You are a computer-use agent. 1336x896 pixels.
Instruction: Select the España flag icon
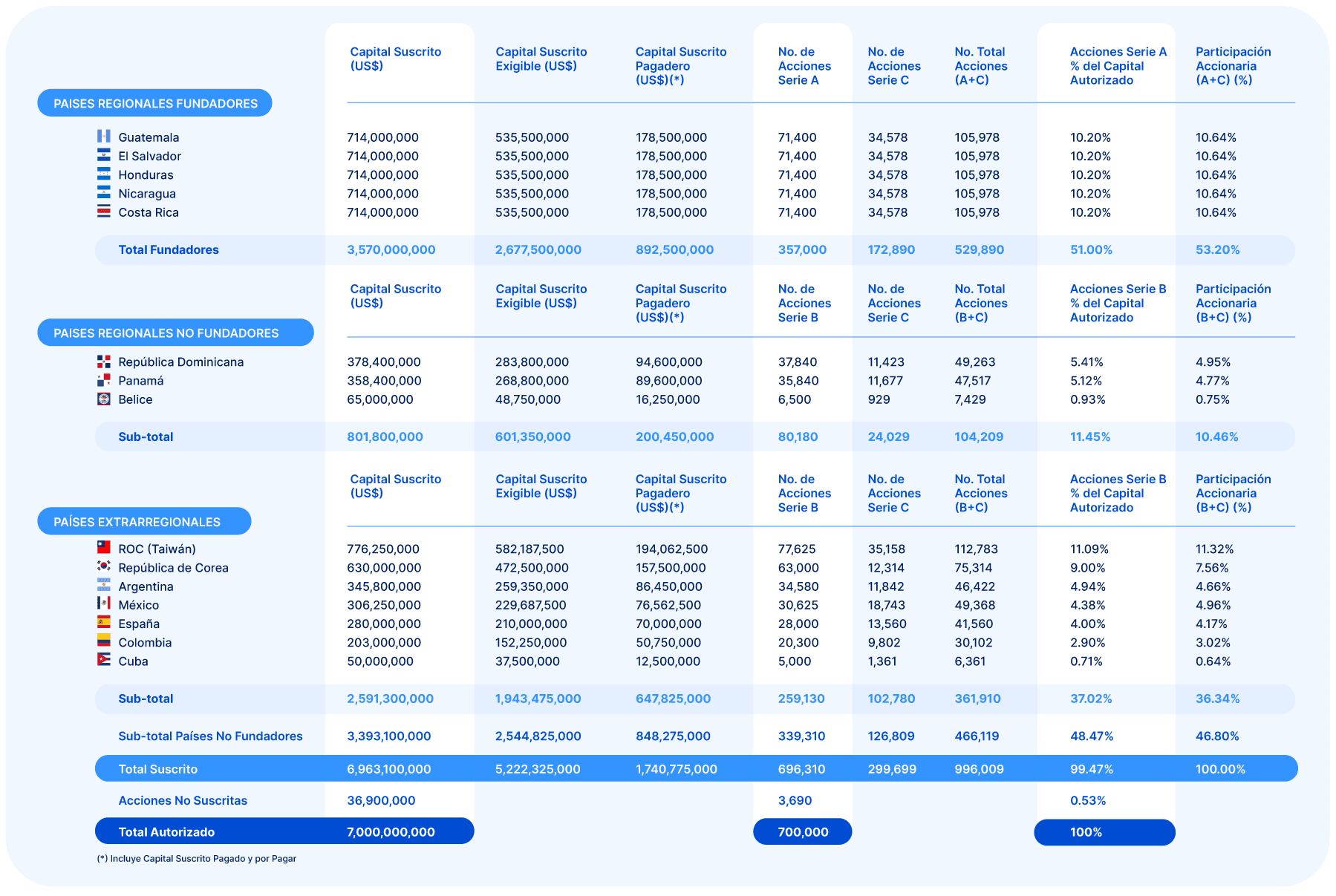[x=104, y=623]
